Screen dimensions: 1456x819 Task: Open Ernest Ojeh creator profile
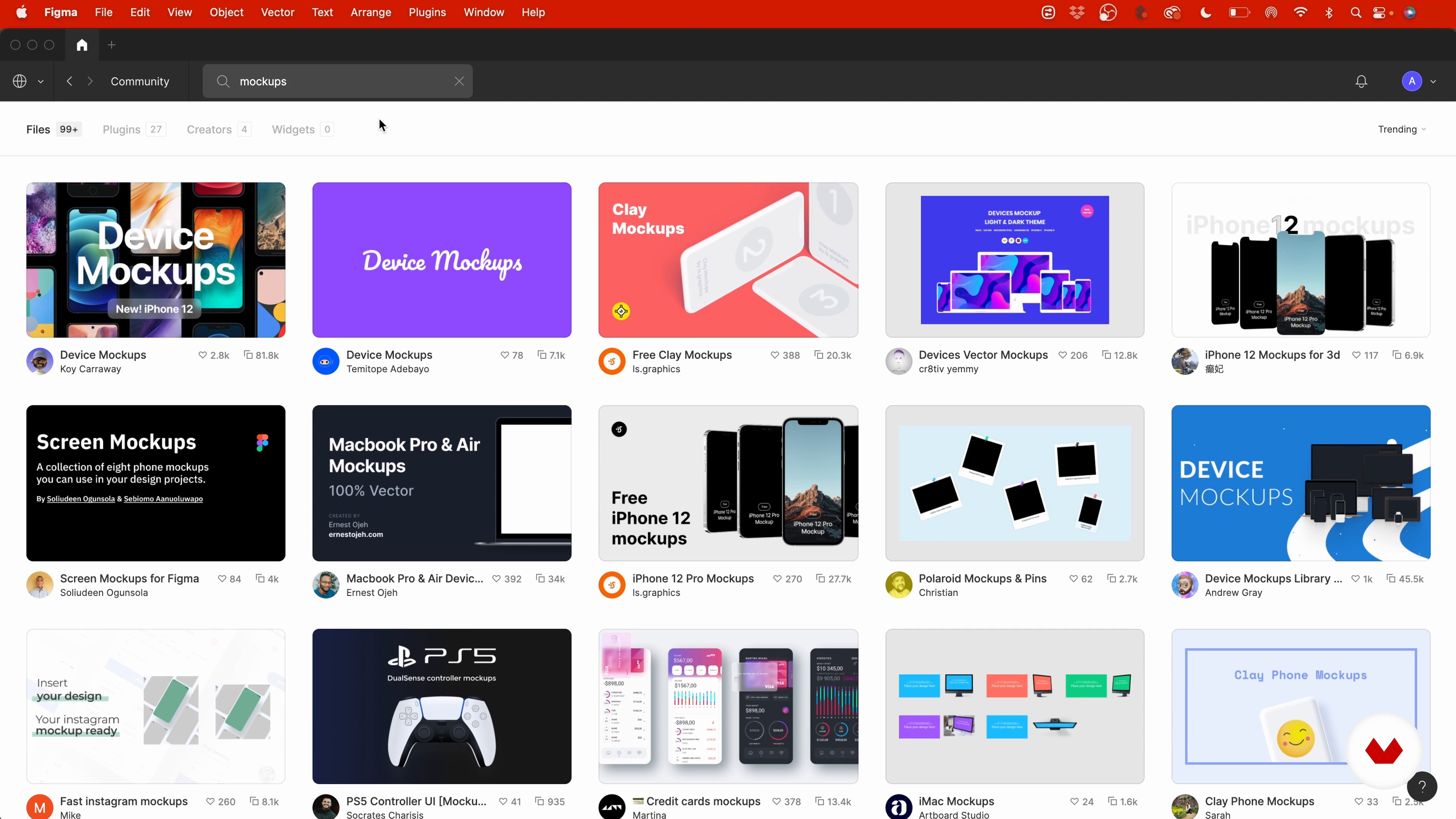pyautogui.click(x=372, y=593)
